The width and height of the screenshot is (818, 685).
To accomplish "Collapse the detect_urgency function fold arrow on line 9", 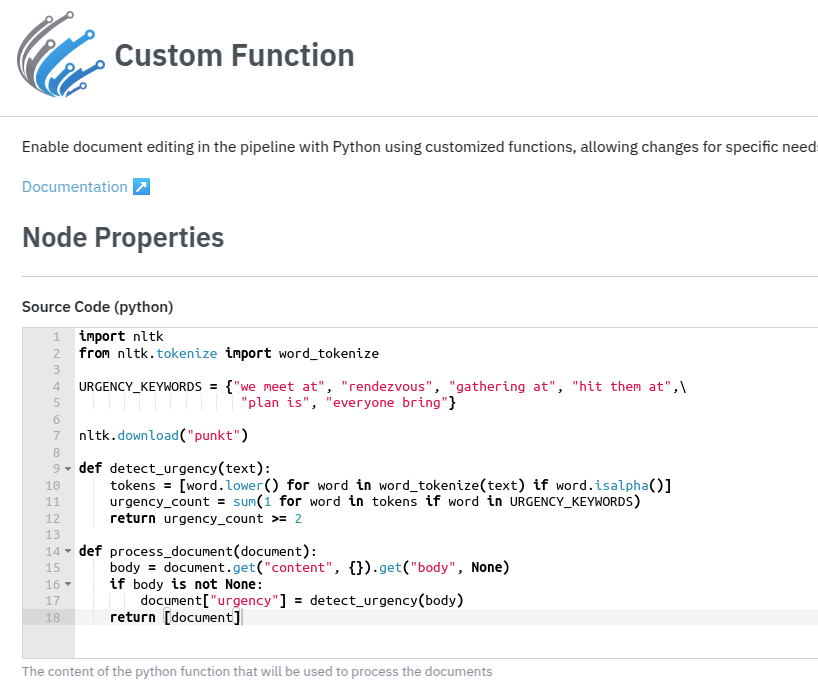I will click(68, 468).
